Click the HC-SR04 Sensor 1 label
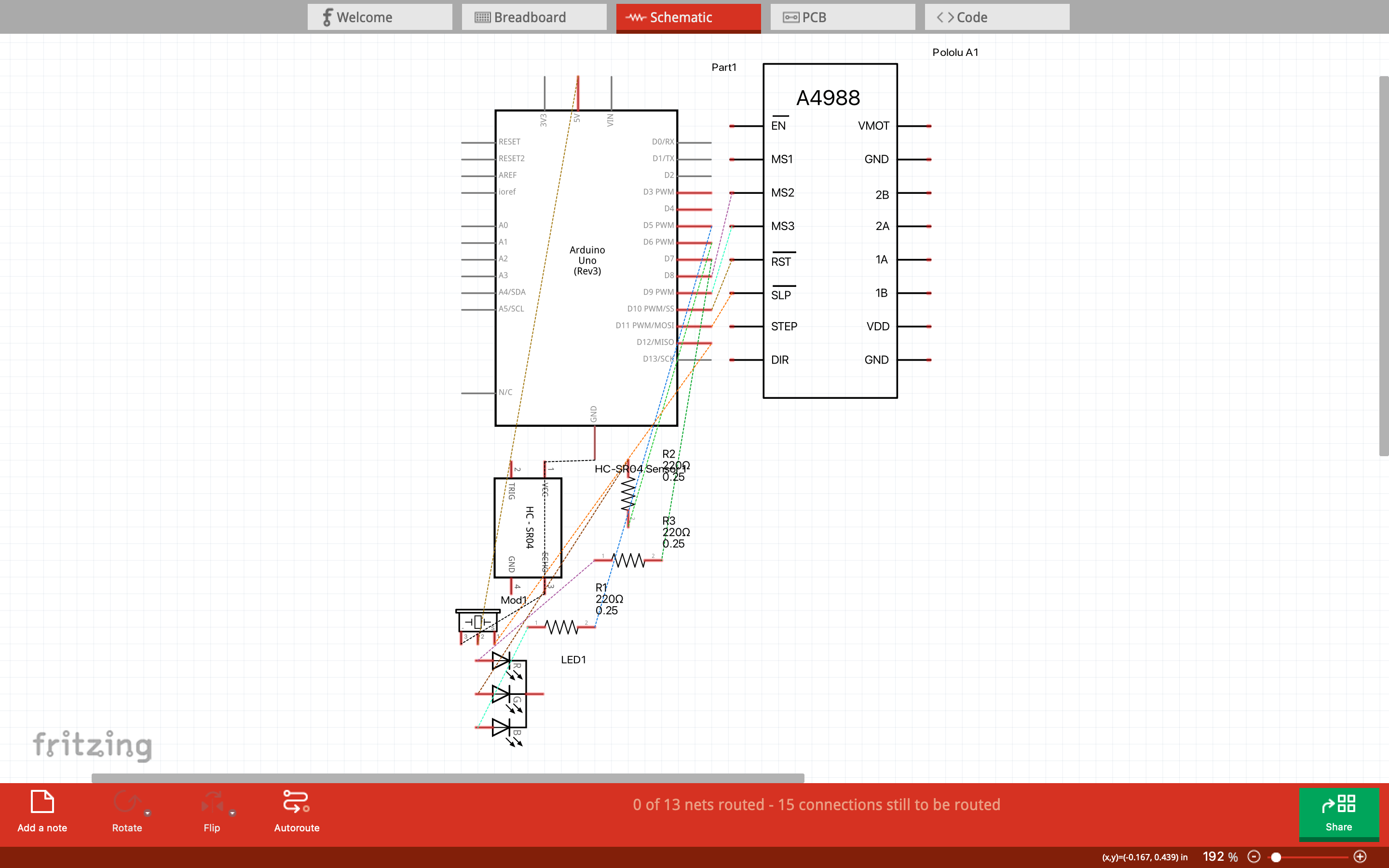 coord(640,469)
